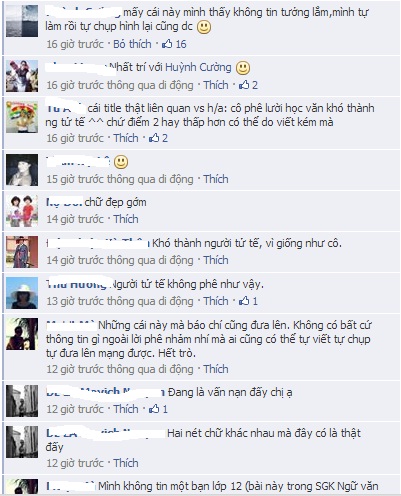The height and width of the screenshot is (496, 401).
Task: Like the smiley-only comment from 15 giờ trước
Action: [x=216, y=179]
